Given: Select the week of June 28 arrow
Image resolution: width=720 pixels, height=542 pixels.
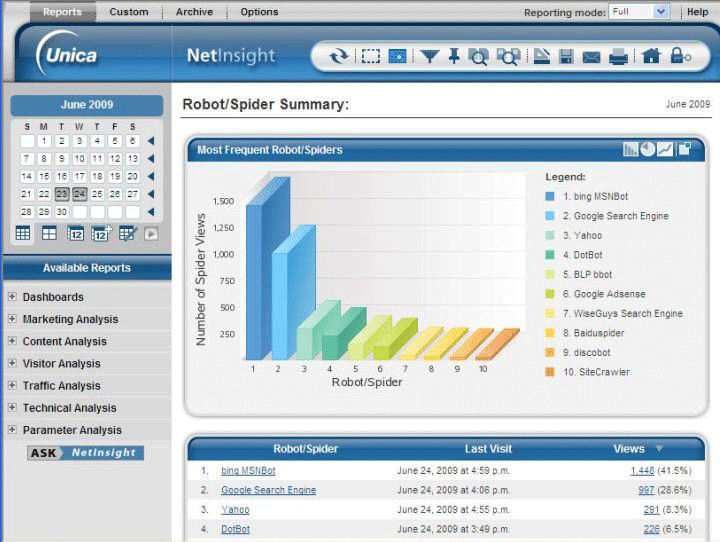Looking at the screenshot, I should click(151, 212).
